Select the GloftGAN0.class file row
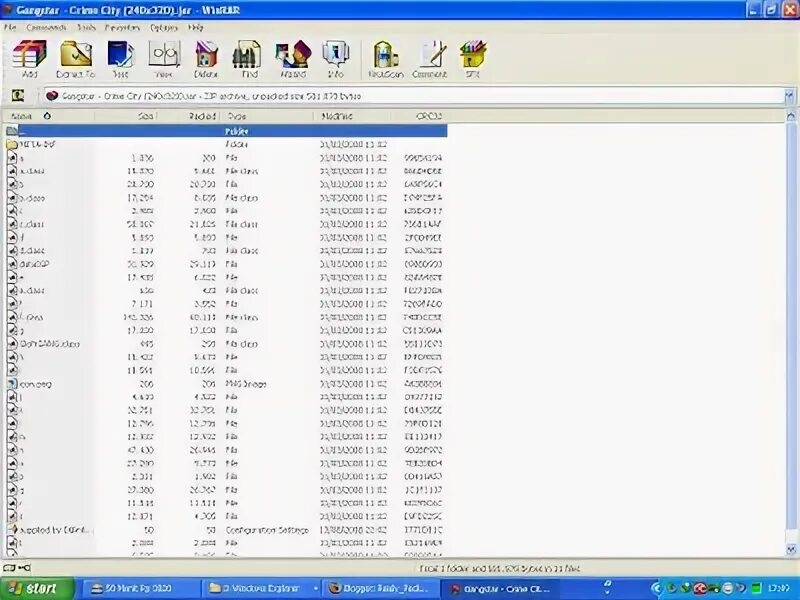The height and width of the screenshot is (600, 800). [226, 344]
